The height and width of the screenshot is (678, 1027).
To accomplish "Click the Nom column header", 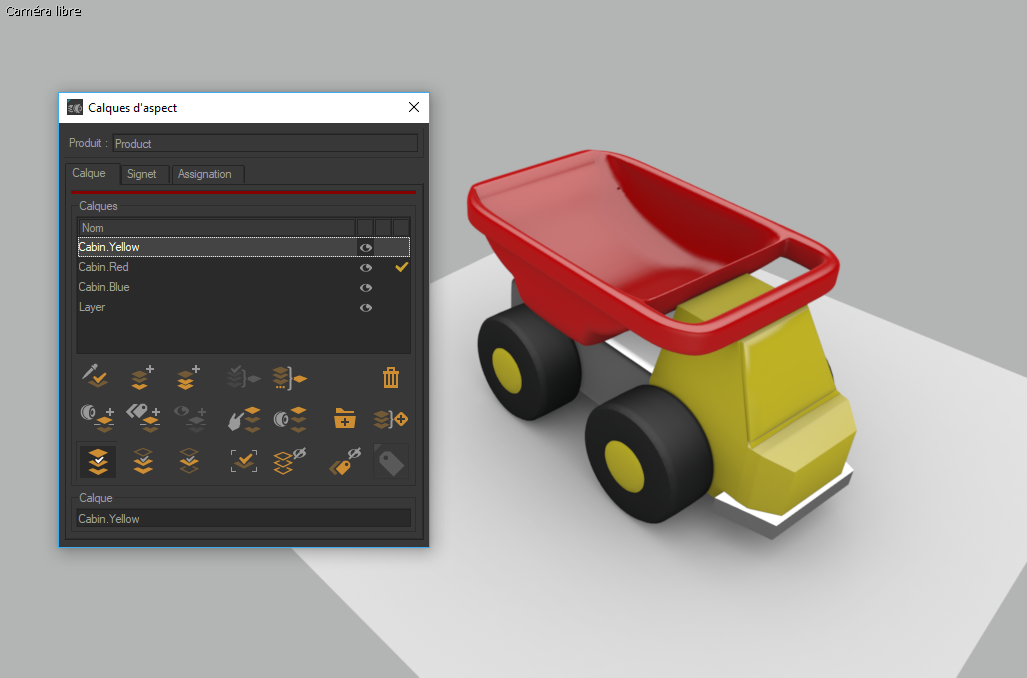I will [215, 228].
